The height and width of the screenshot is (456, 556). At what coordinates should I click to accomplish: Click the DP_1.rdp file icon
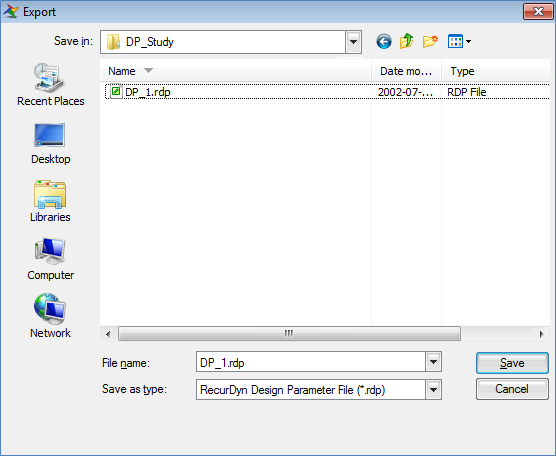[x=116, y=91]
